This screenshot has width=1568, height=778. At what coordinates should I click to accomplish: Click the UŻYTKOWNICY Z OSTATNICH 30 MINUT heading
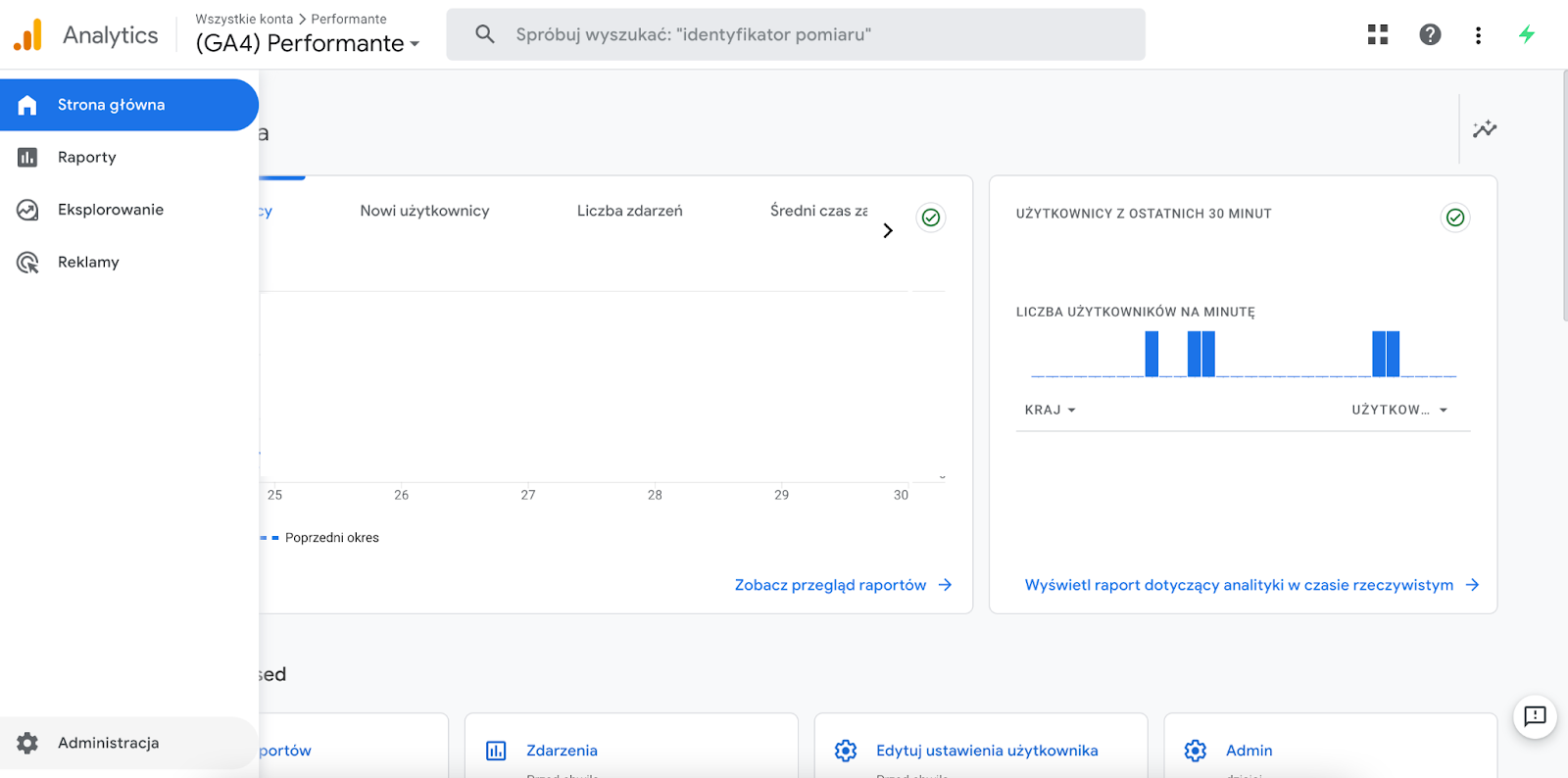1144,214
